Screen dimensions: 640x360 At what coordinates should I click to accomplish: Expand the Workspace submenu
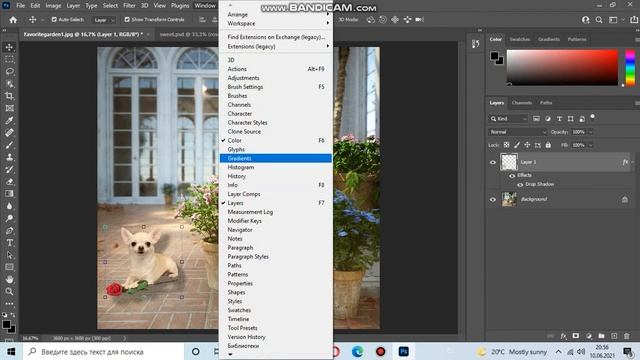[276, 23]
